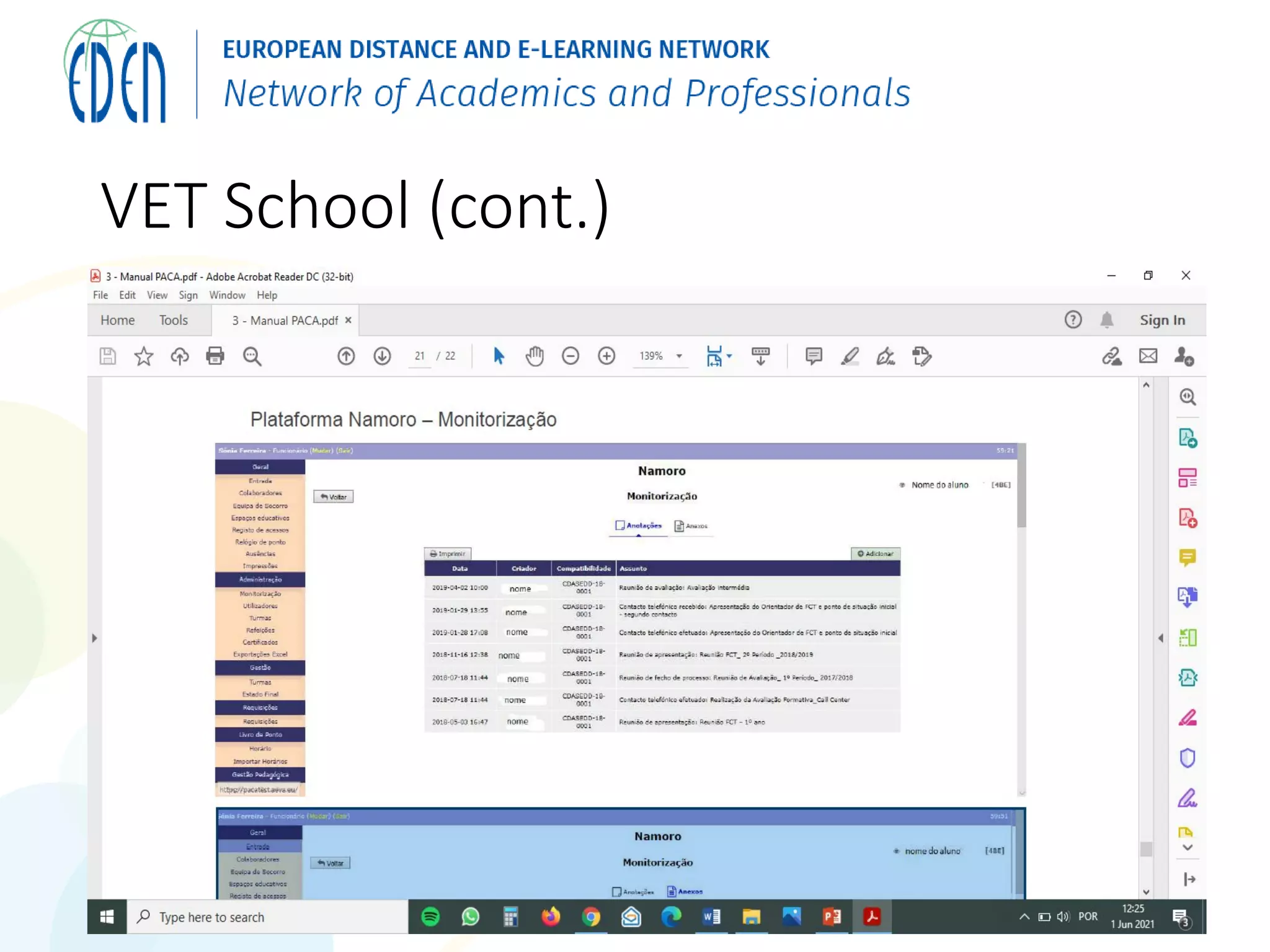
Task: Toggle the lower Anotações checkbox
Action: [x=616, y=892]
